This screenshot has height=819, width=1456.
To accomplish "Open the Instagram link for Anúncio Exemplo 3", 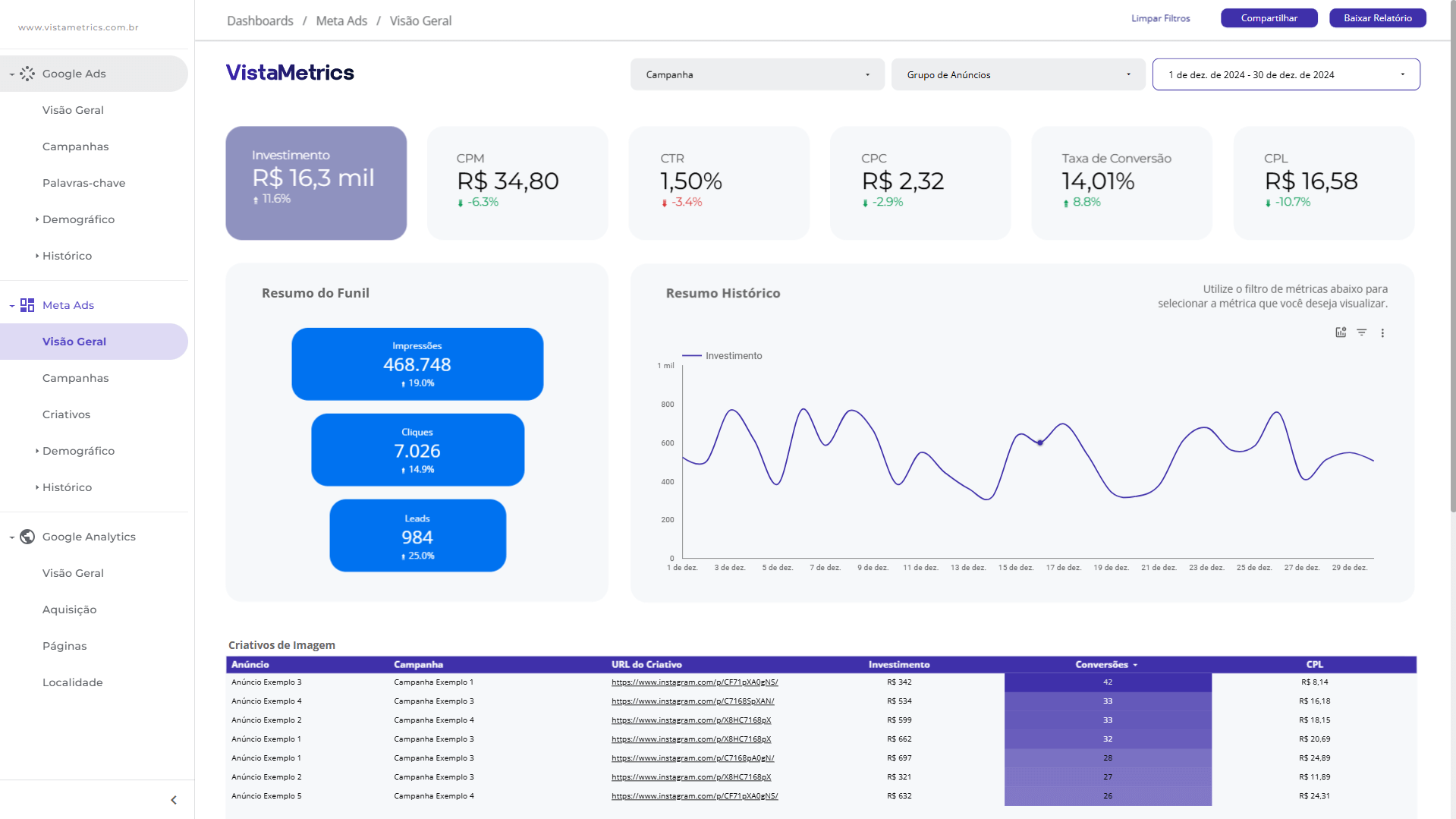I will (x=694, y=682).
